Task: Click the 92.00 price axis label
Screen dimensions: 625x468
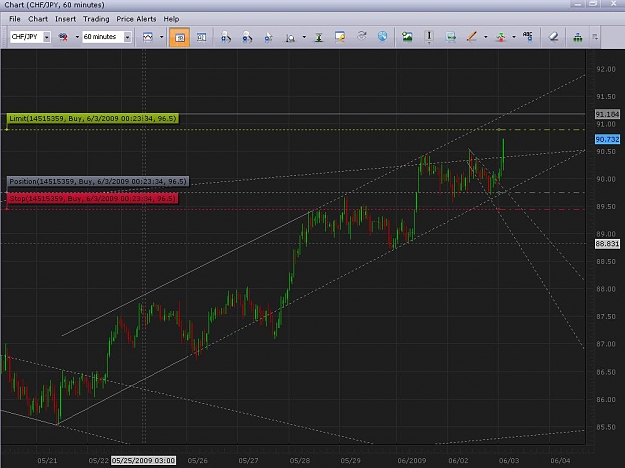Action: coord(605,69)
